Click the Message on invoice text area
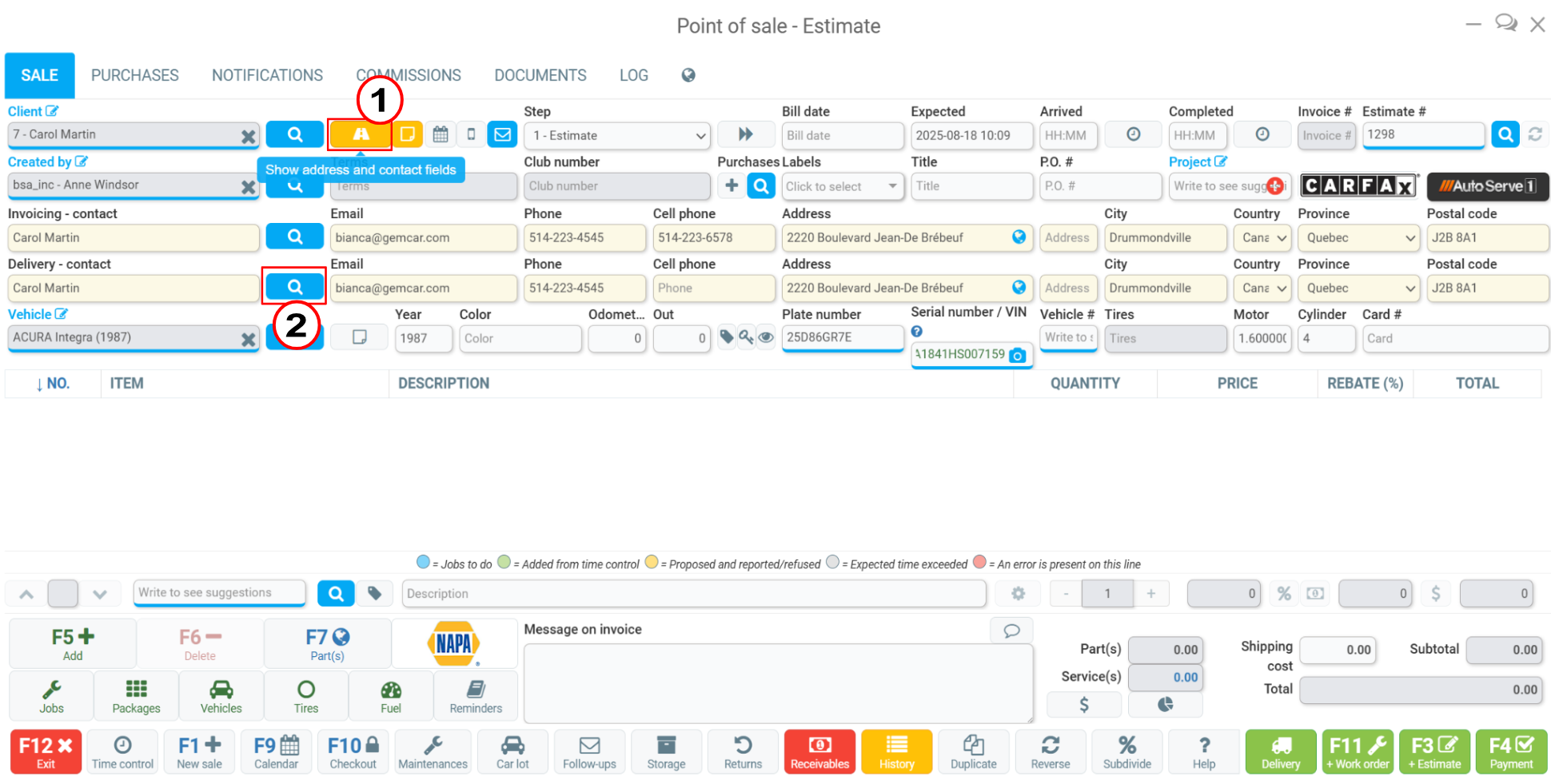Screen dimensions: 1551x784 pyautogui.click(x=777, y=683)
